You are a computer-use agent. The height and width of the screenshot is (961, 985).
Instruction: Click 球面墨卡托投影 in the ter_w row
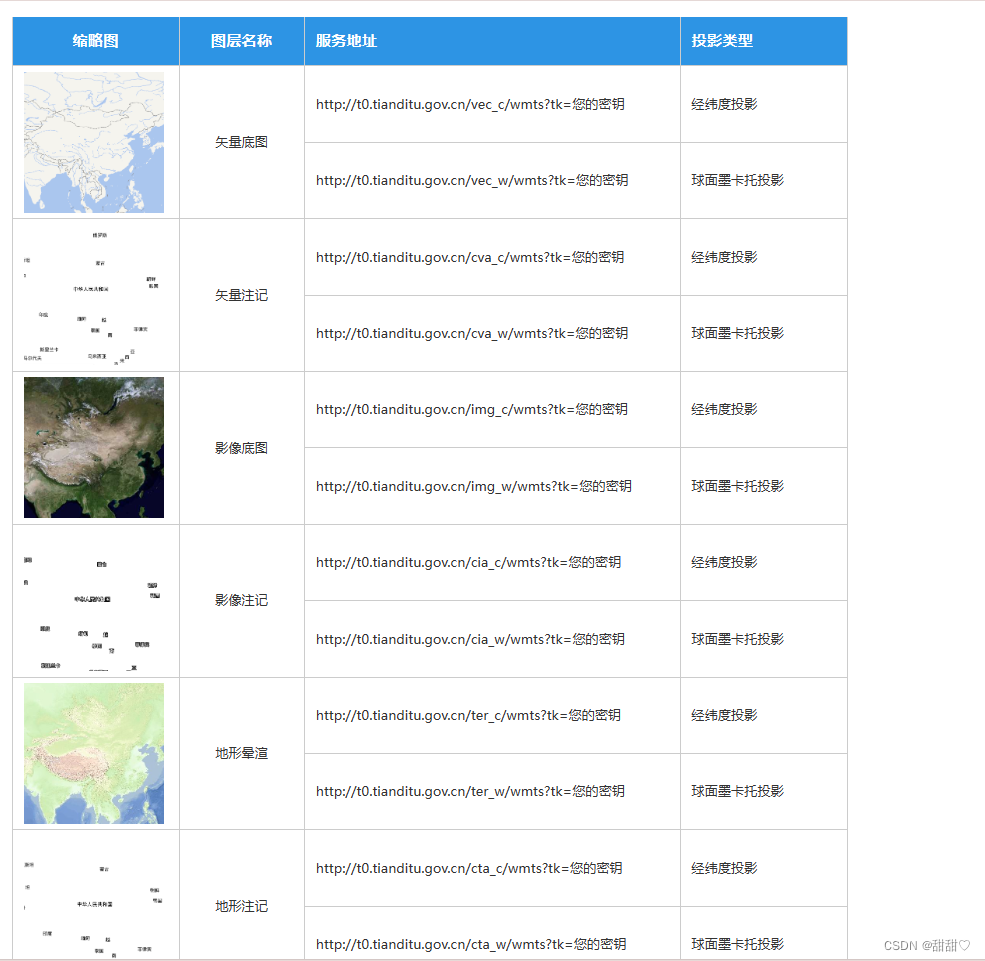(737, 791)
